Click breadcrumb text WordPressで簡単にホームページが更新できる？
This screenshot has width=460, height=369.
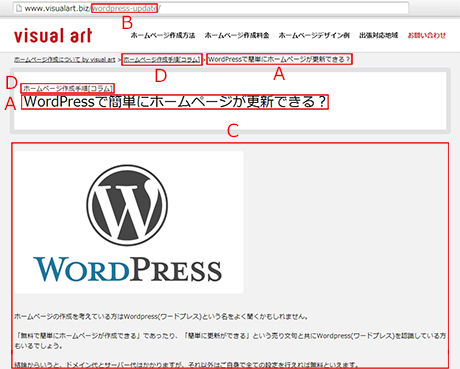coord(279,59)
